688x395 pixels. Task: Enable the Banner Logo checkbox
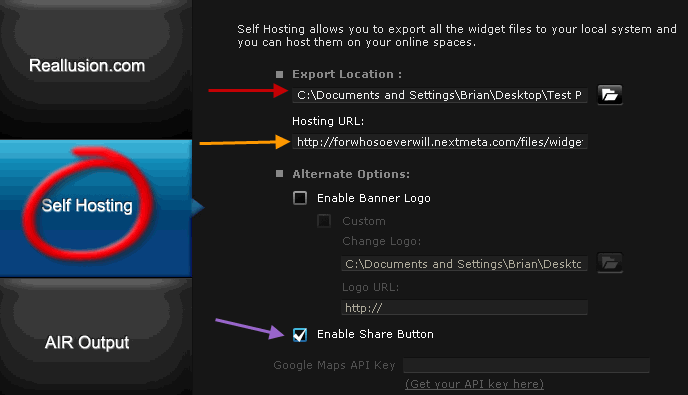coord(300,198)
